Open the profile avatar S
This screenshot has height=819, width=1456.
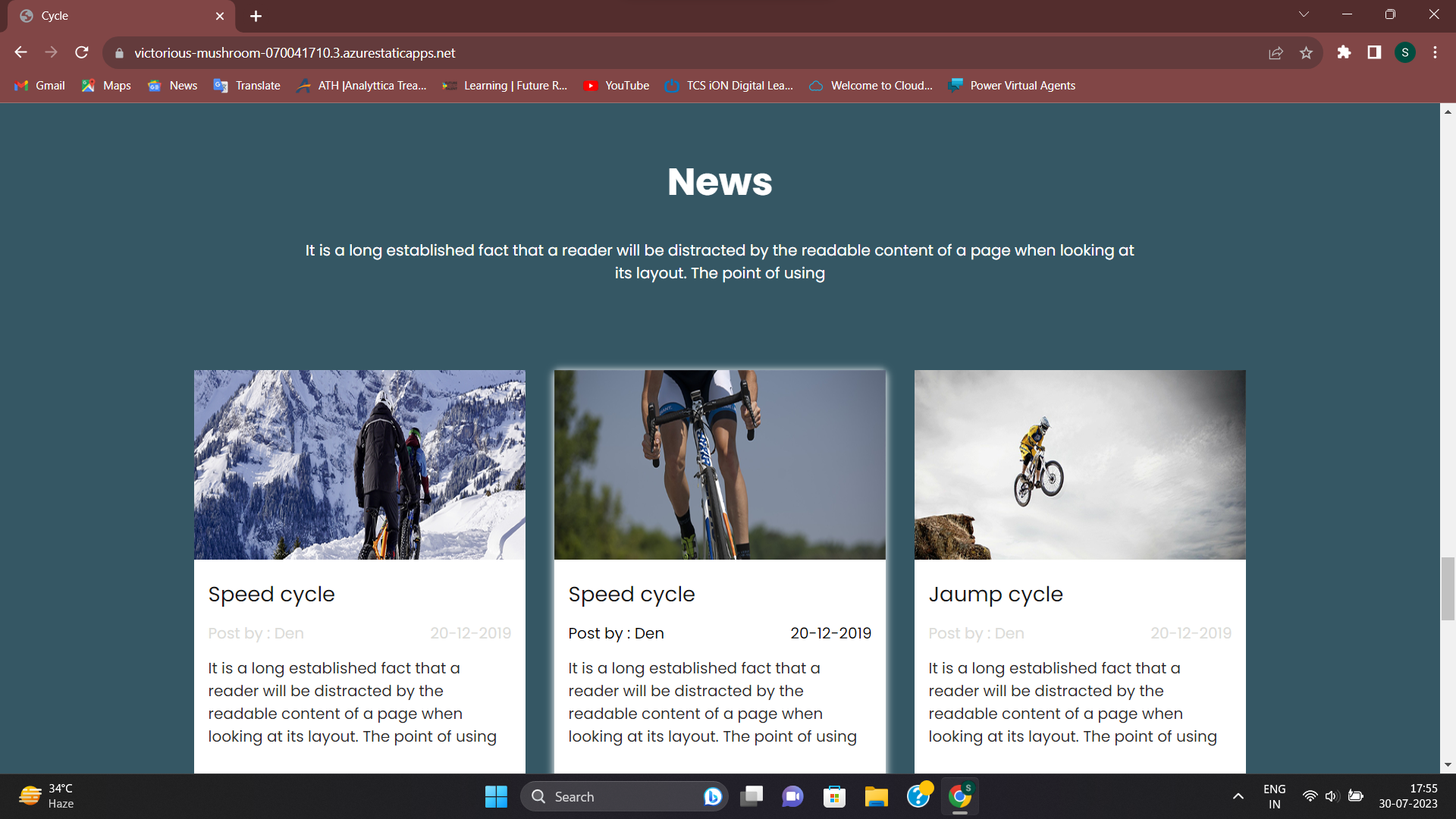pyautogui.click(x=1404, y=52)
